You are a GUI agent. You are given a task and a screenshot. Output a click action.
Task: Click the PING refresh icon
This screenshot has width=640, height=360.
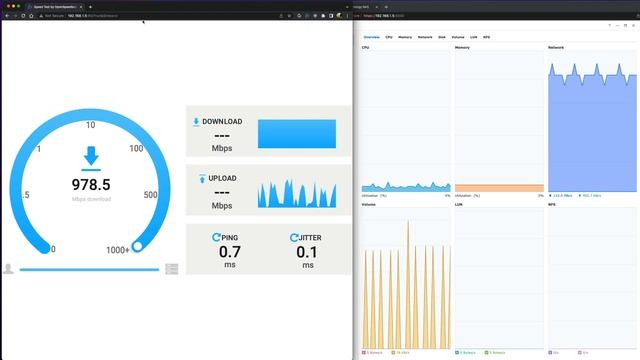click(x=216, y=237)
